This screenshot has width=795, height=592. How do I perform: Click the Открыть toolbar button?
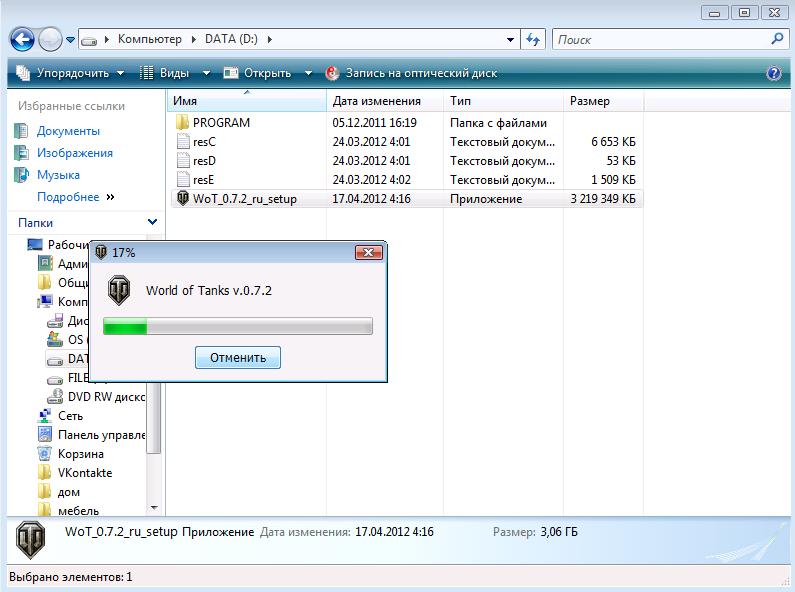258,73
